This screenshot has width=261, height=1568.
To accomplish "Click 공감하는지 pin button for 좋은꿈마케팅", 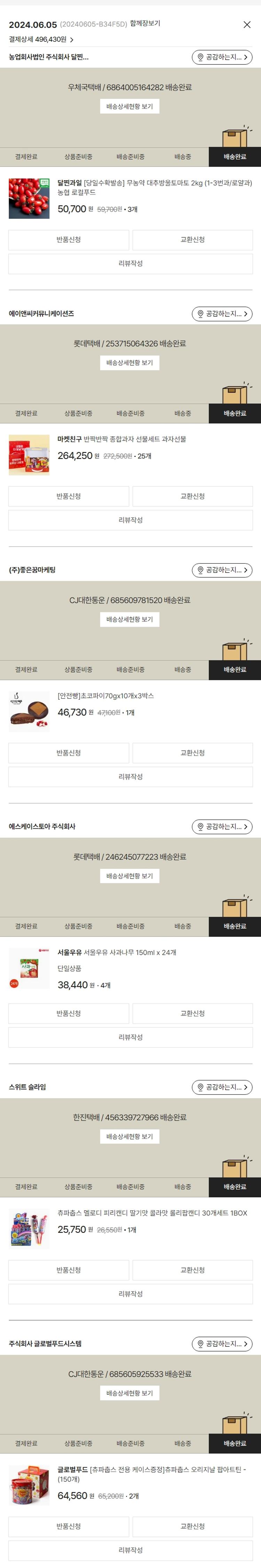I will pos(222,570).
